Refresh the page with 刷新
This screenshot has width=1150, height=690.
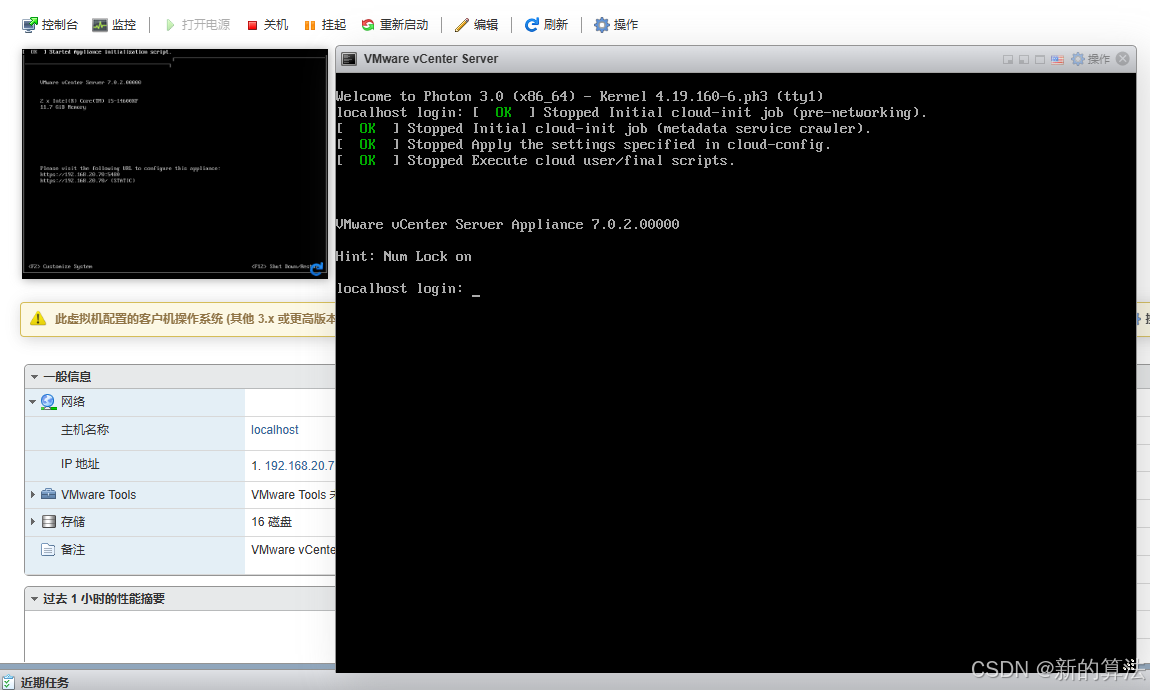click(x=546, y=25)
